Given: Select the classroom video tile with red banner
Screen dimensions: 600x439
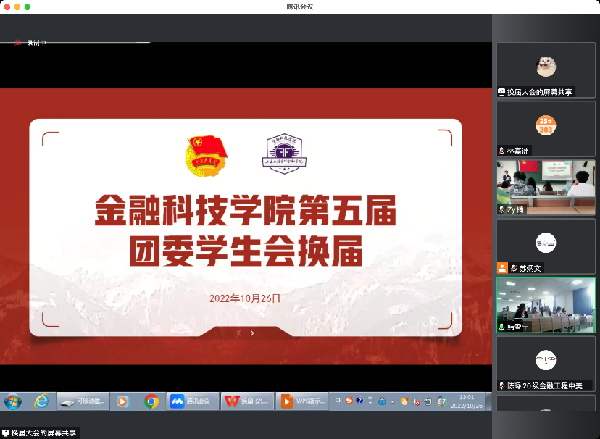Looking at the screenshot, I should click(x=545, y=187).
